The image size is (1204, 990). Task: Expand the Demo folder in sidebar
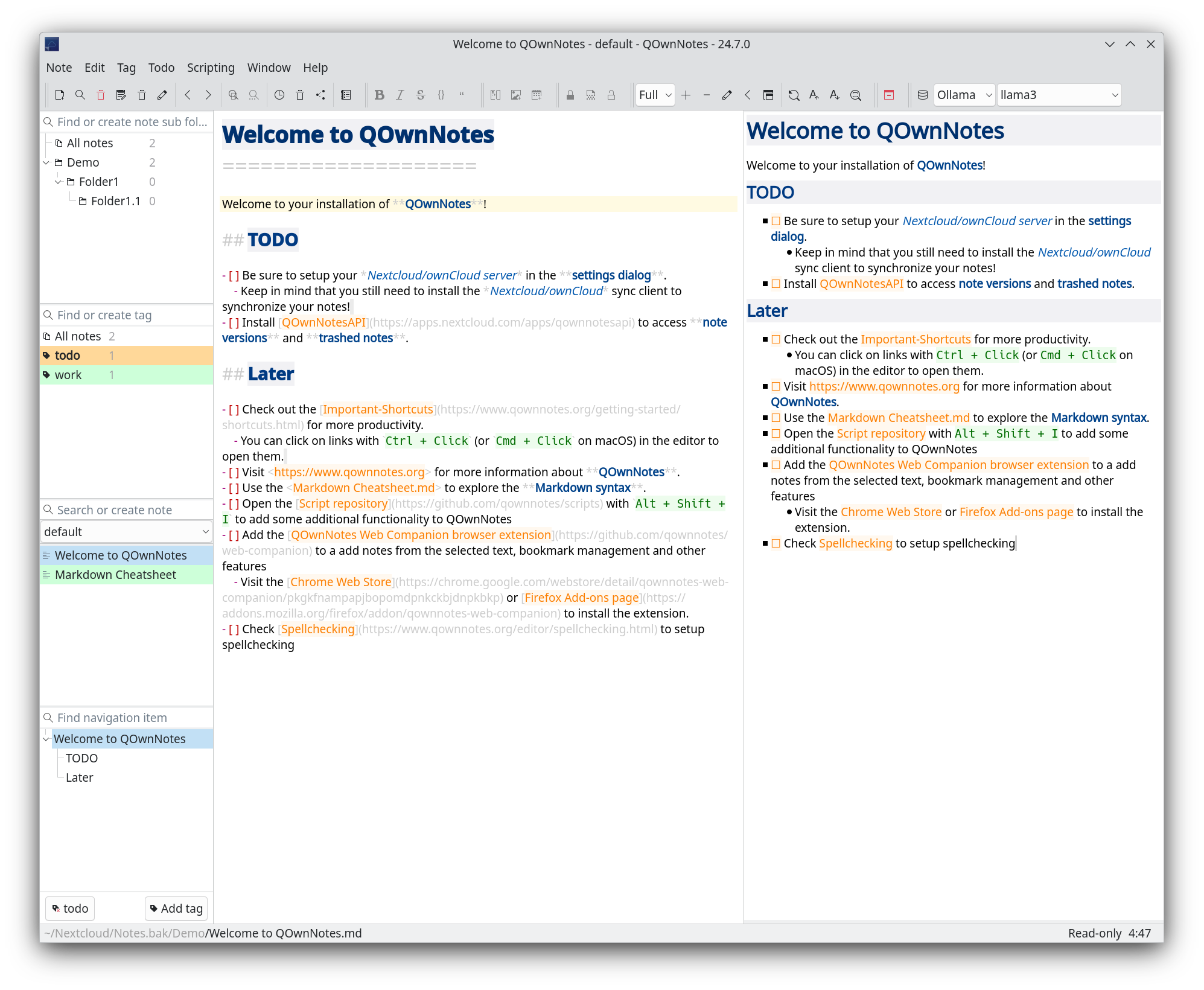48,162
